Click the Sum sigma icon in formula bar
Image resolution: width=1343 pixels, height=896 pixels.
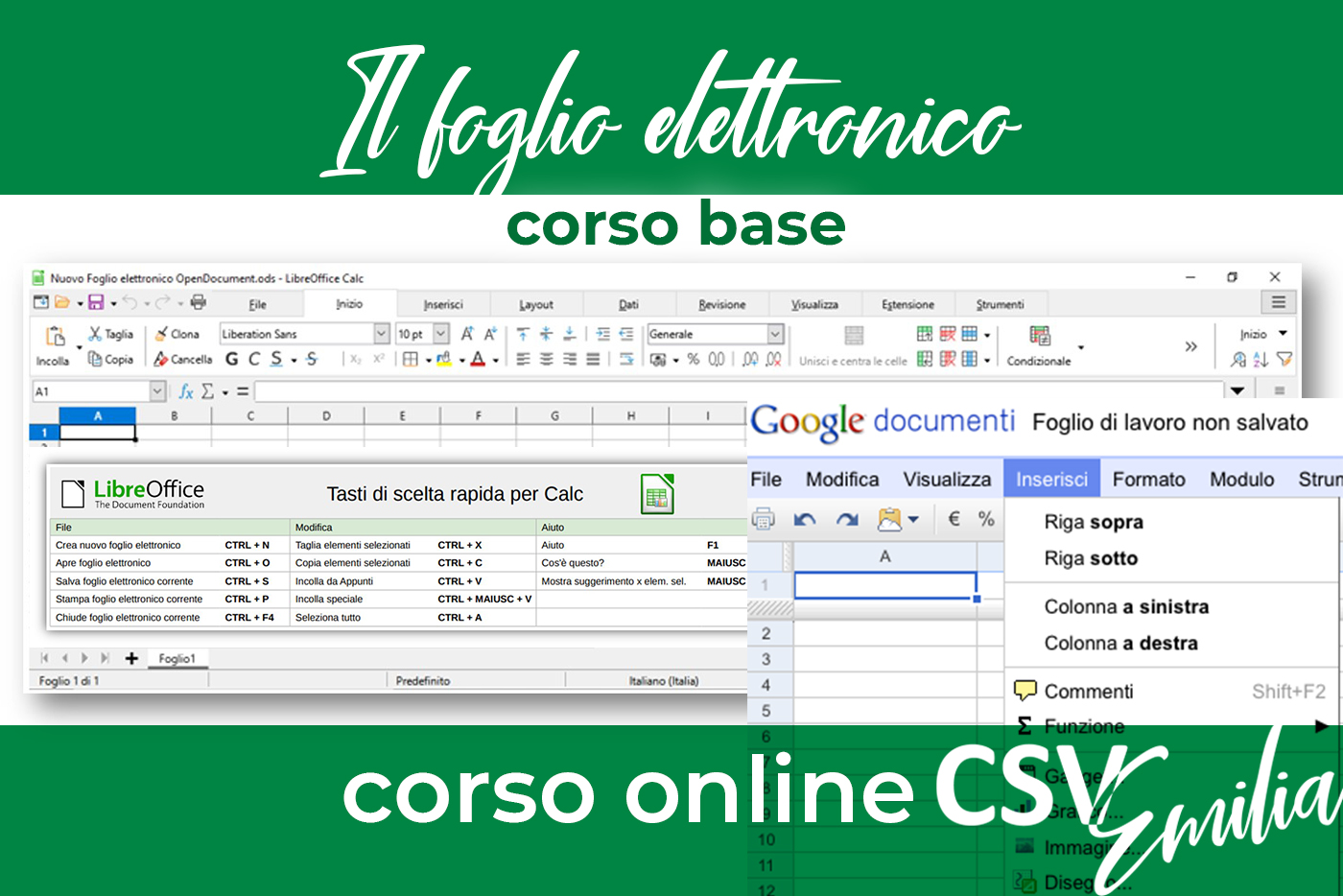(207, 391)
